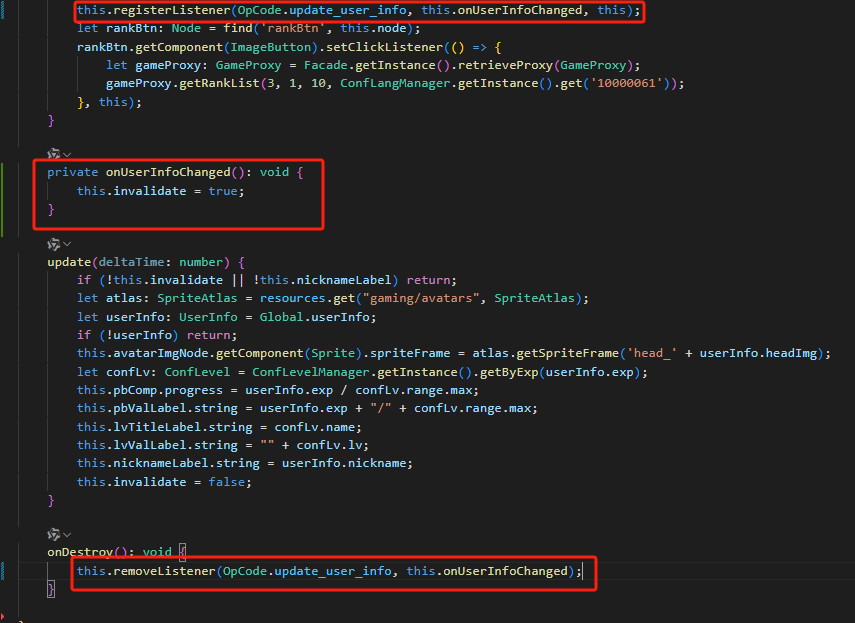The width and height of the screenshot is (855, 623).
Task: Click the lv property of confLv
Action: click(x=355, y=445)
